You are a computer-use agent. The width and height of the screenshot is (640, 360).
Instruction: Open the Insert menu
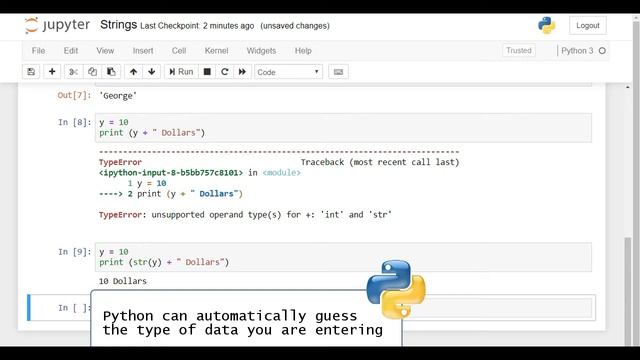coord(143,51)
